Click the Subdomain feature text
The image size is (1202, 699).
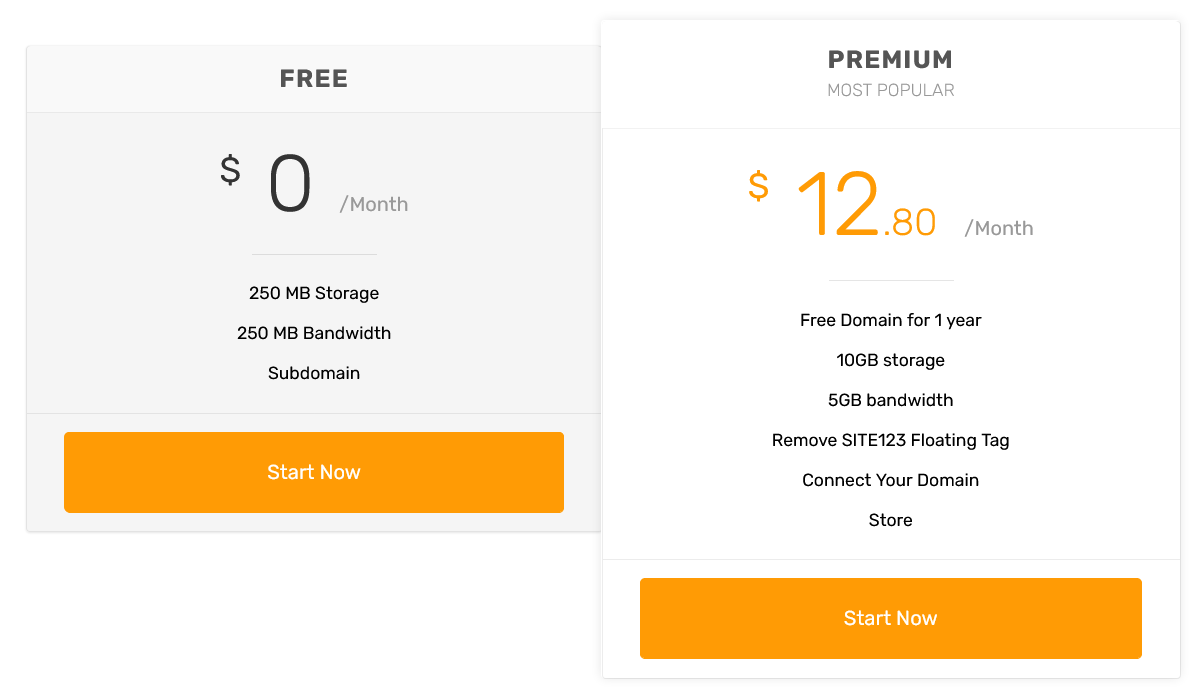pos(314,373)
